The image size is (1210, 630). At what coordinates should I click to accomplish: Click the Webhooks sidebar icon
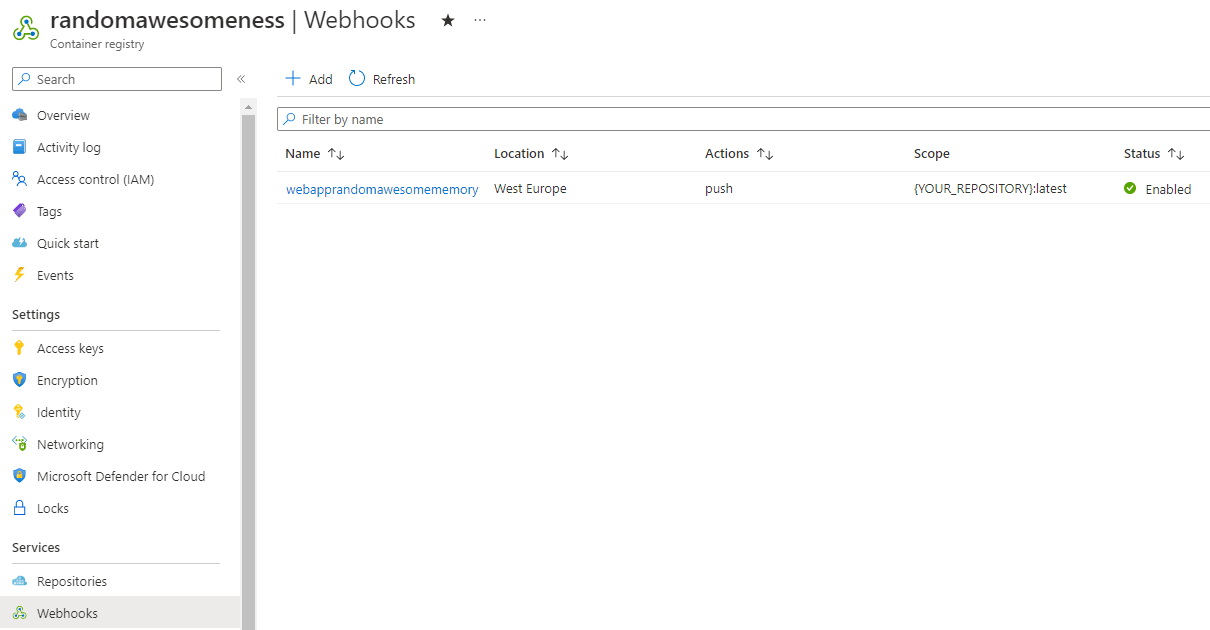(19, 613)
